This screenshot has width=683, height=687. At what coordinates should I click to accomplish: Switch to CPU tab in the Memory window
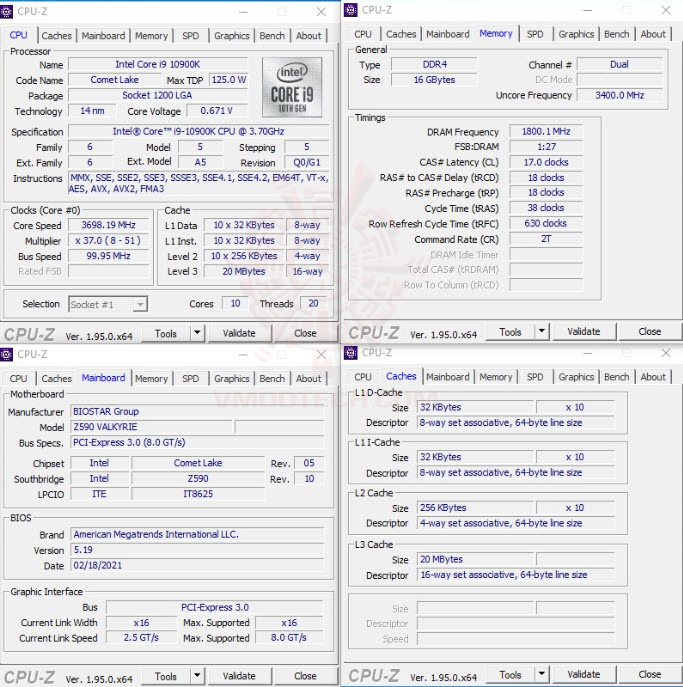pyautogui.click(x=363, y=34)
